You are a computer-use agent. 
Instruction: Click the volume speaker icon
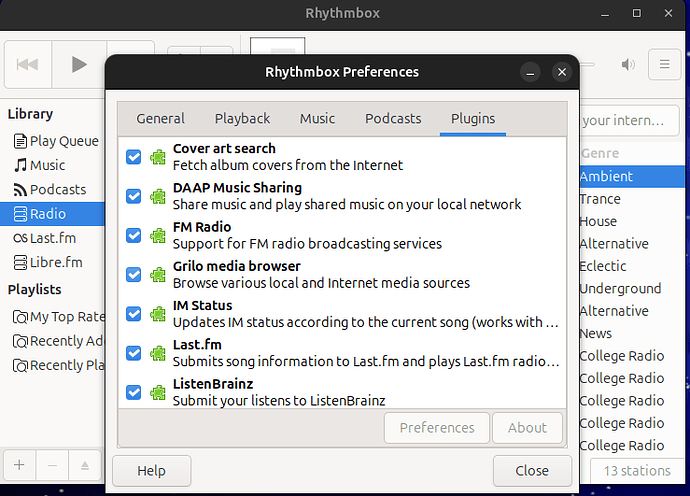click(628, 65)
